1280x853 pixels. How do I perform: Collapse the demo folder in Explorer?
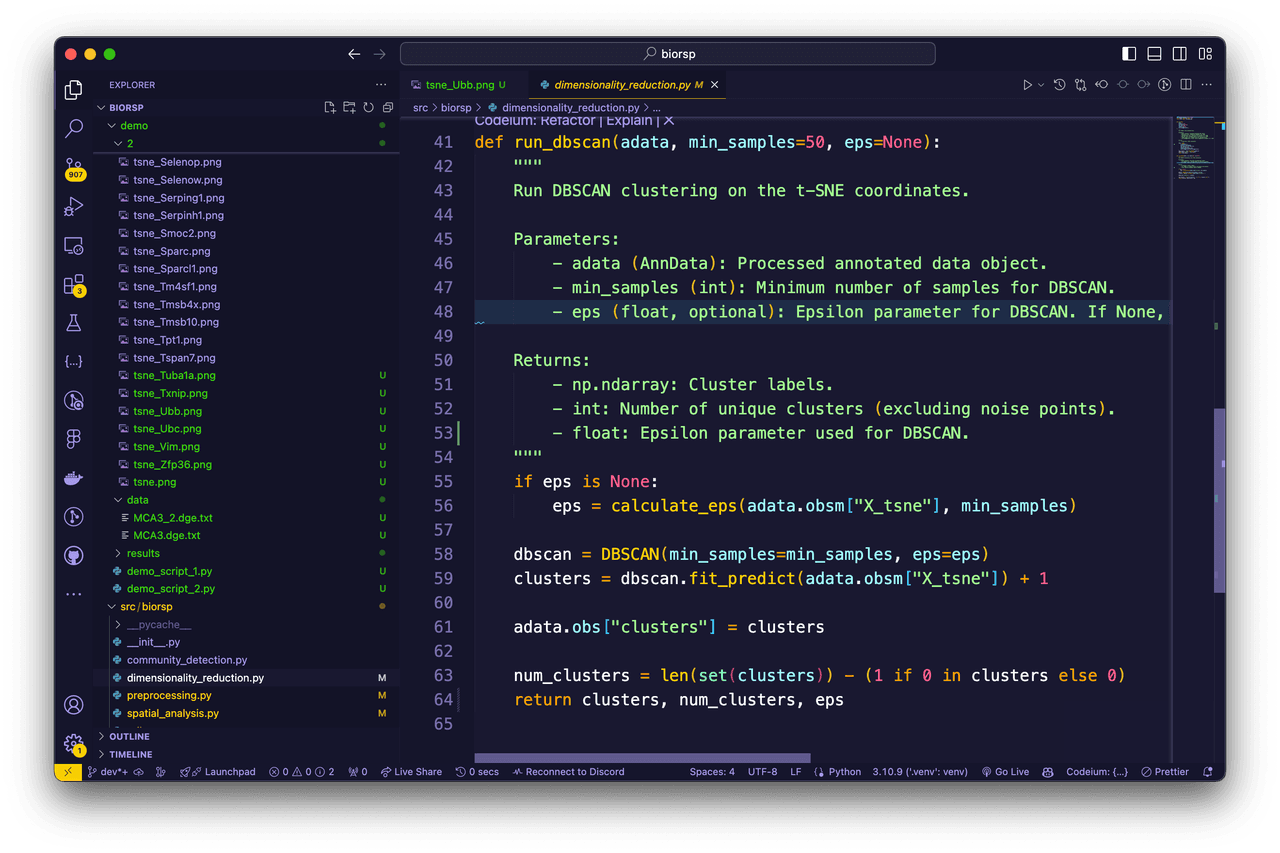134,126
